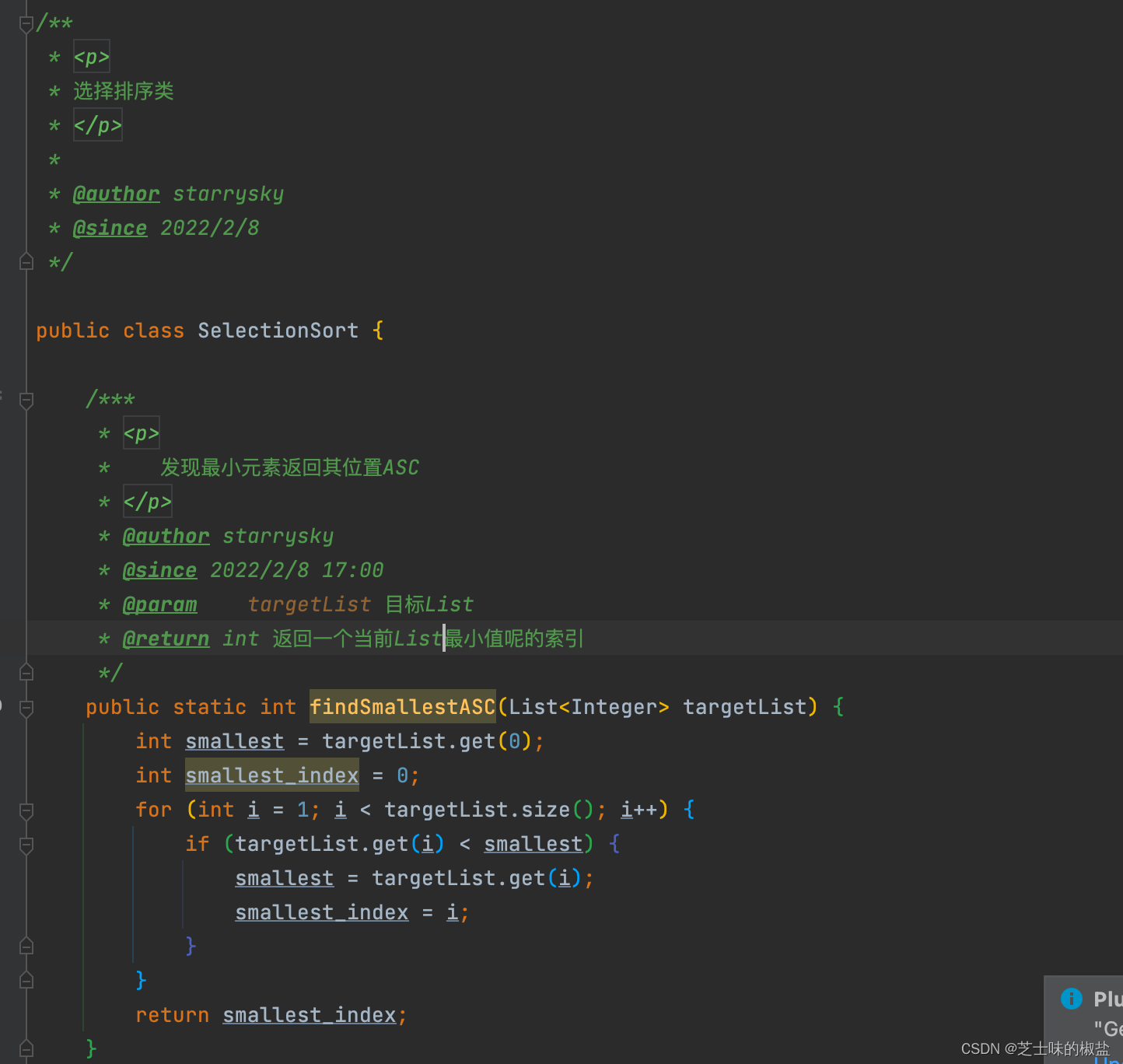Click the fold end marker at the method's closing brace
This screenshot has width=1123, height=1064.
tap(26, 1048)
